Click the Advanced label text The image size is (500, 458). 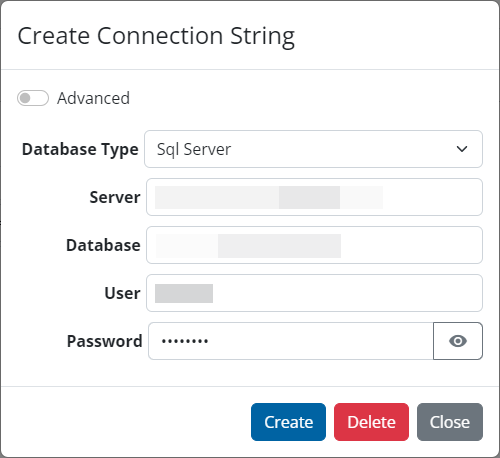[x=93, y=98]
